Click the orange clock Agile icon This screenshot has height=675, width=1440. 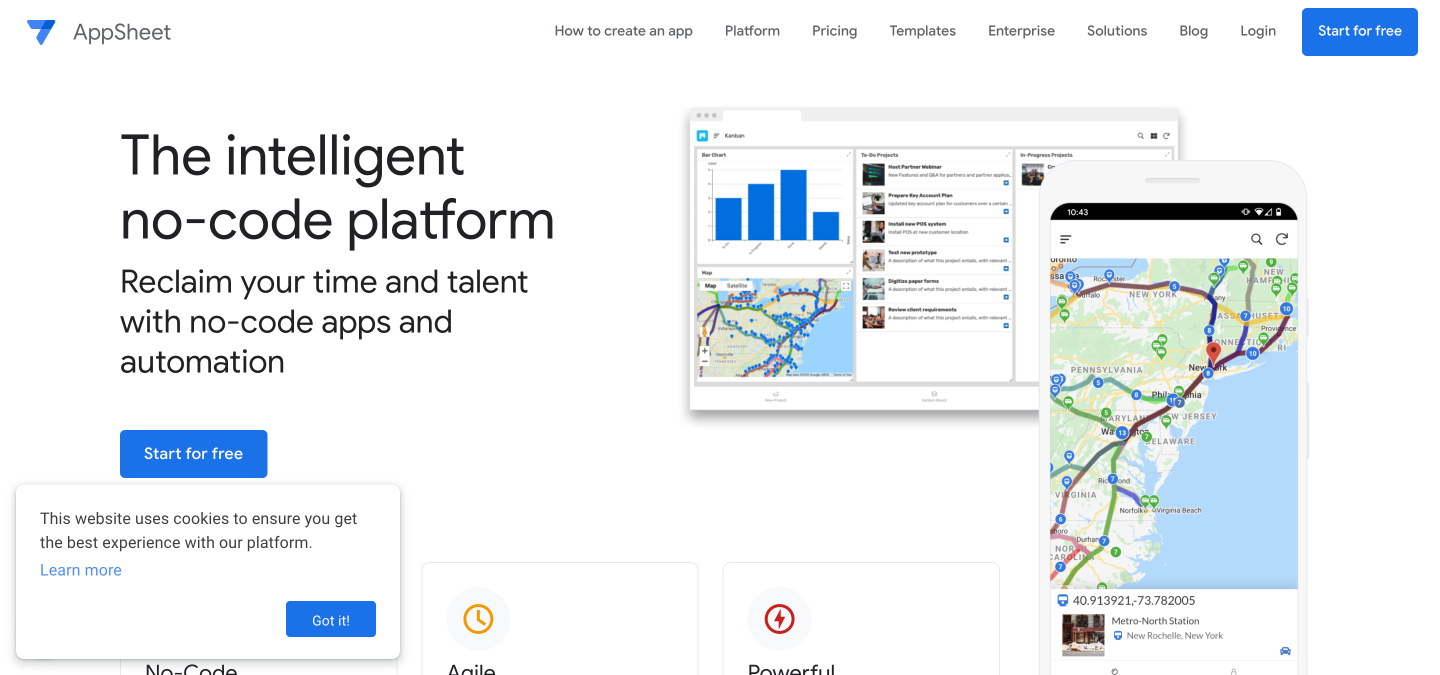(478, 619)
